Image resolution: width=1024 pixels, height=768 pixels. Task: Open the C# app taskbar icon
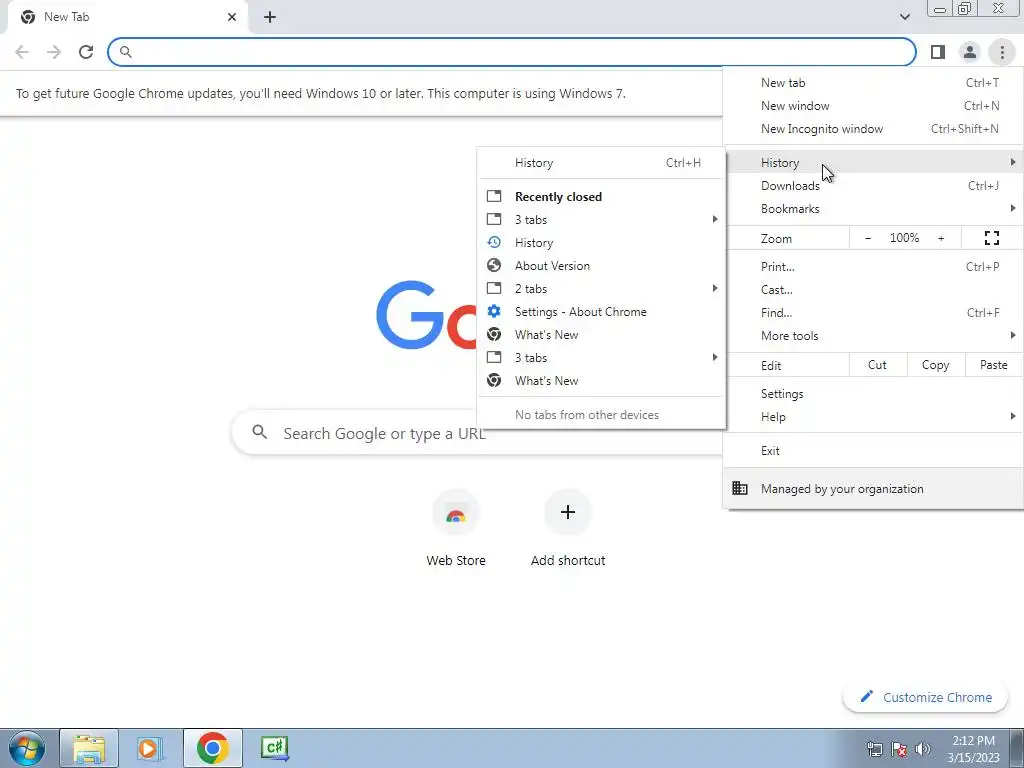(274, 748)
